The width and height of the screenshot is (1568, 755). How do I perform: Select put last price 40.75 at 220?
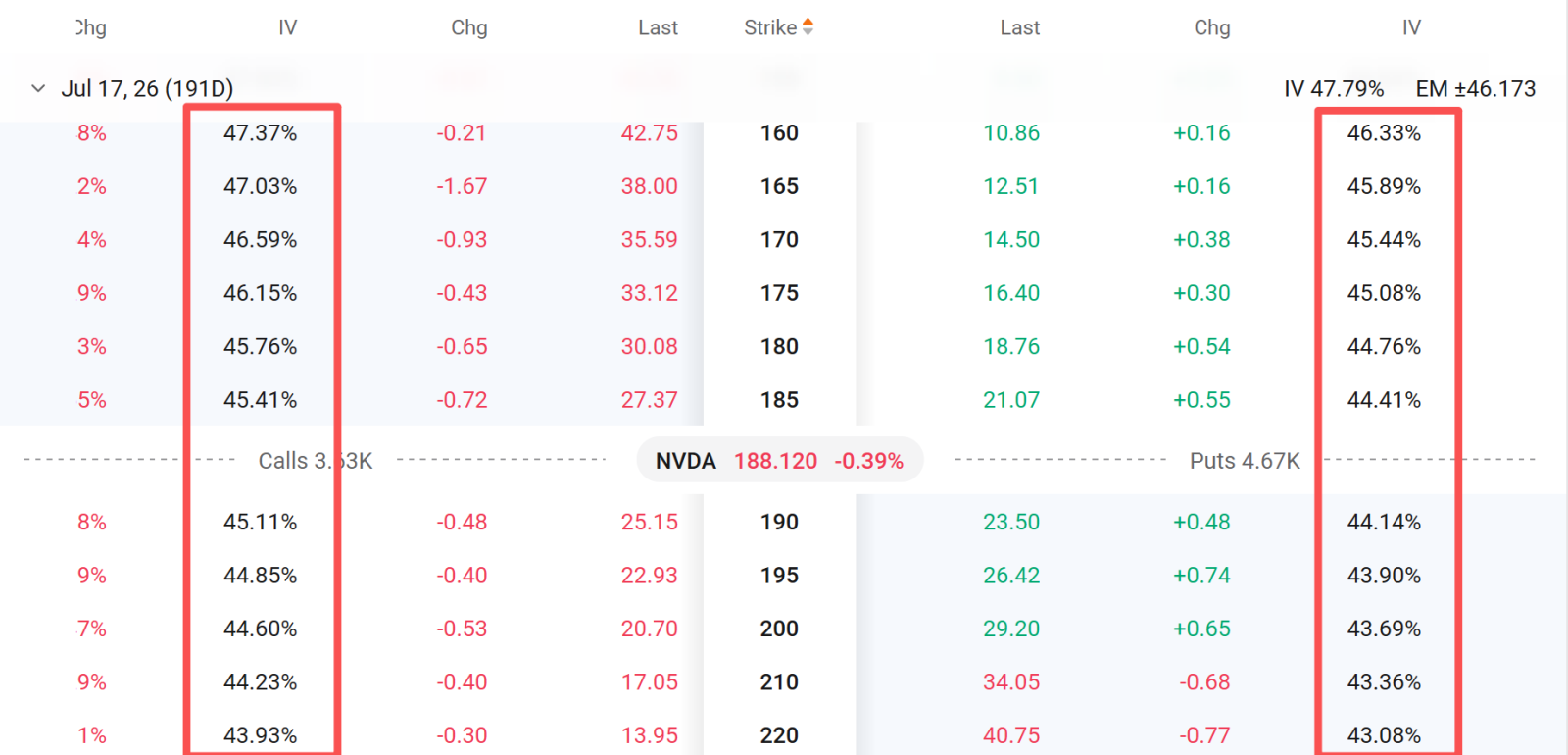coord(1011,735)
